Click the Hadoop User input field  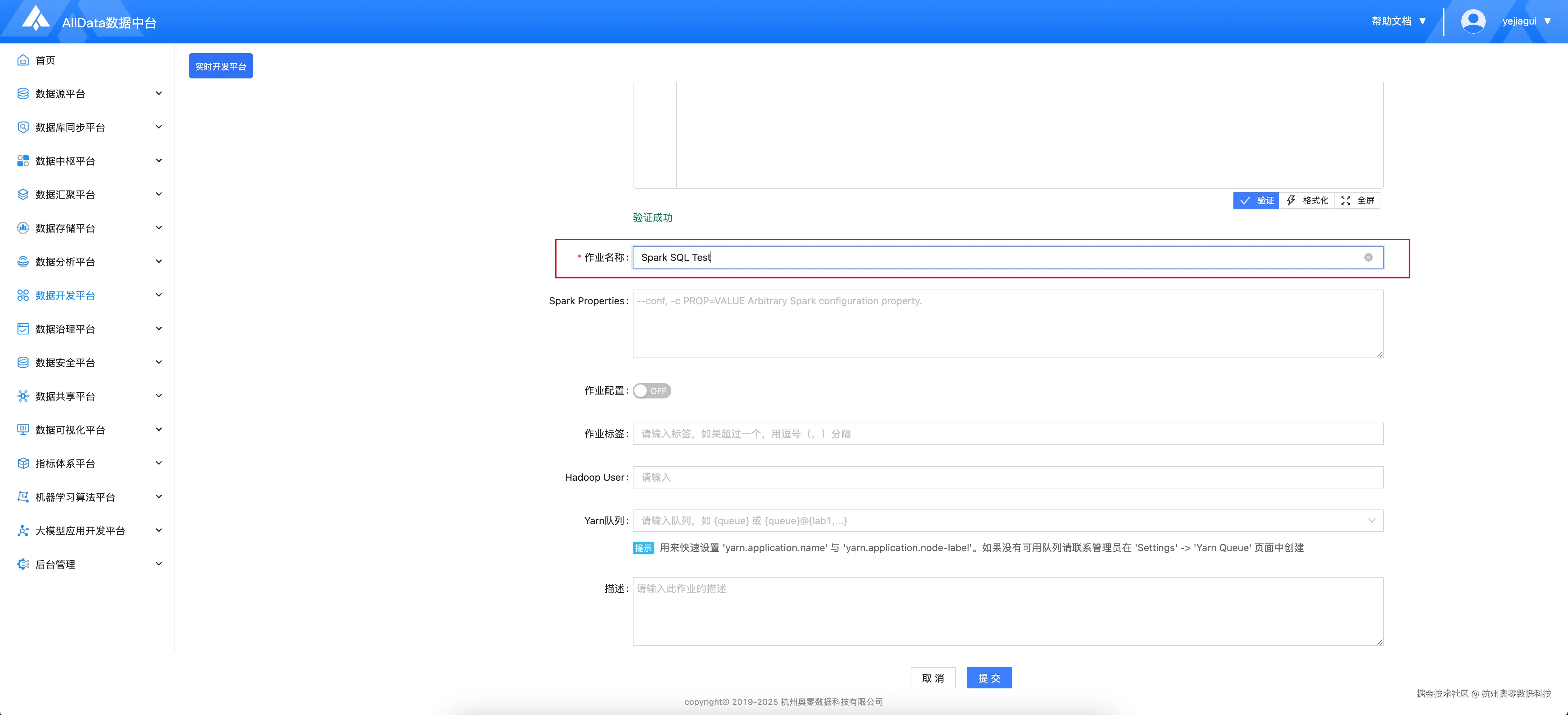1007,478
